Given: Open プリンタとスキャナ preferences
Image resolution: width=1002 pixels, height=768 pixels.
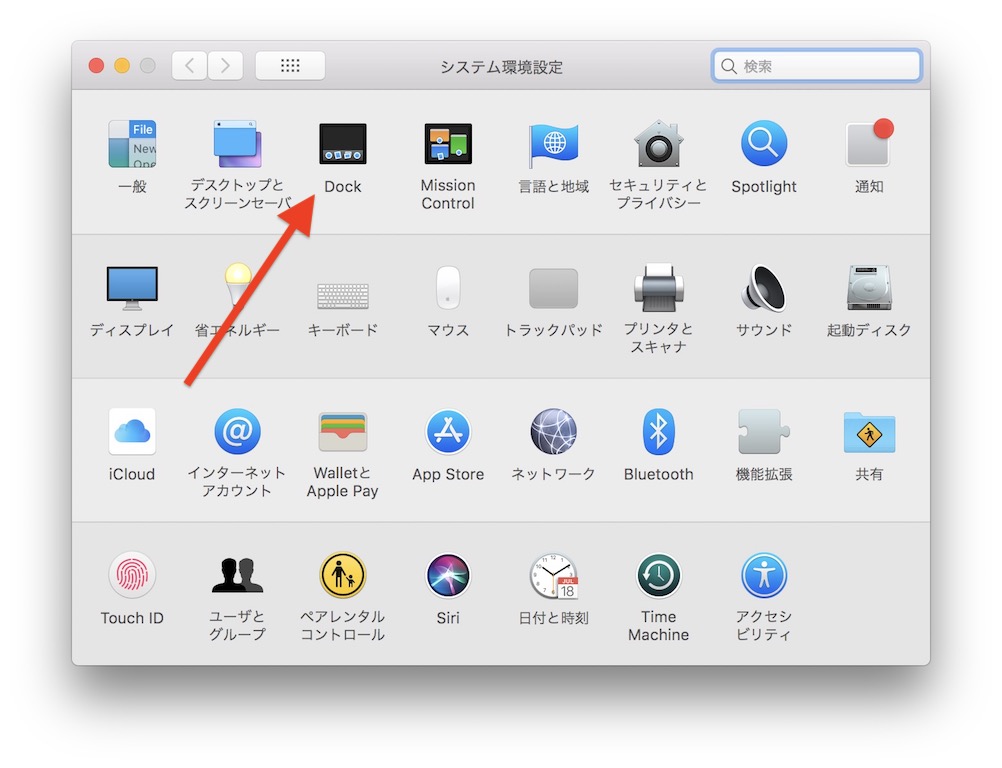Looking at the screenshot, I should 658,288.
